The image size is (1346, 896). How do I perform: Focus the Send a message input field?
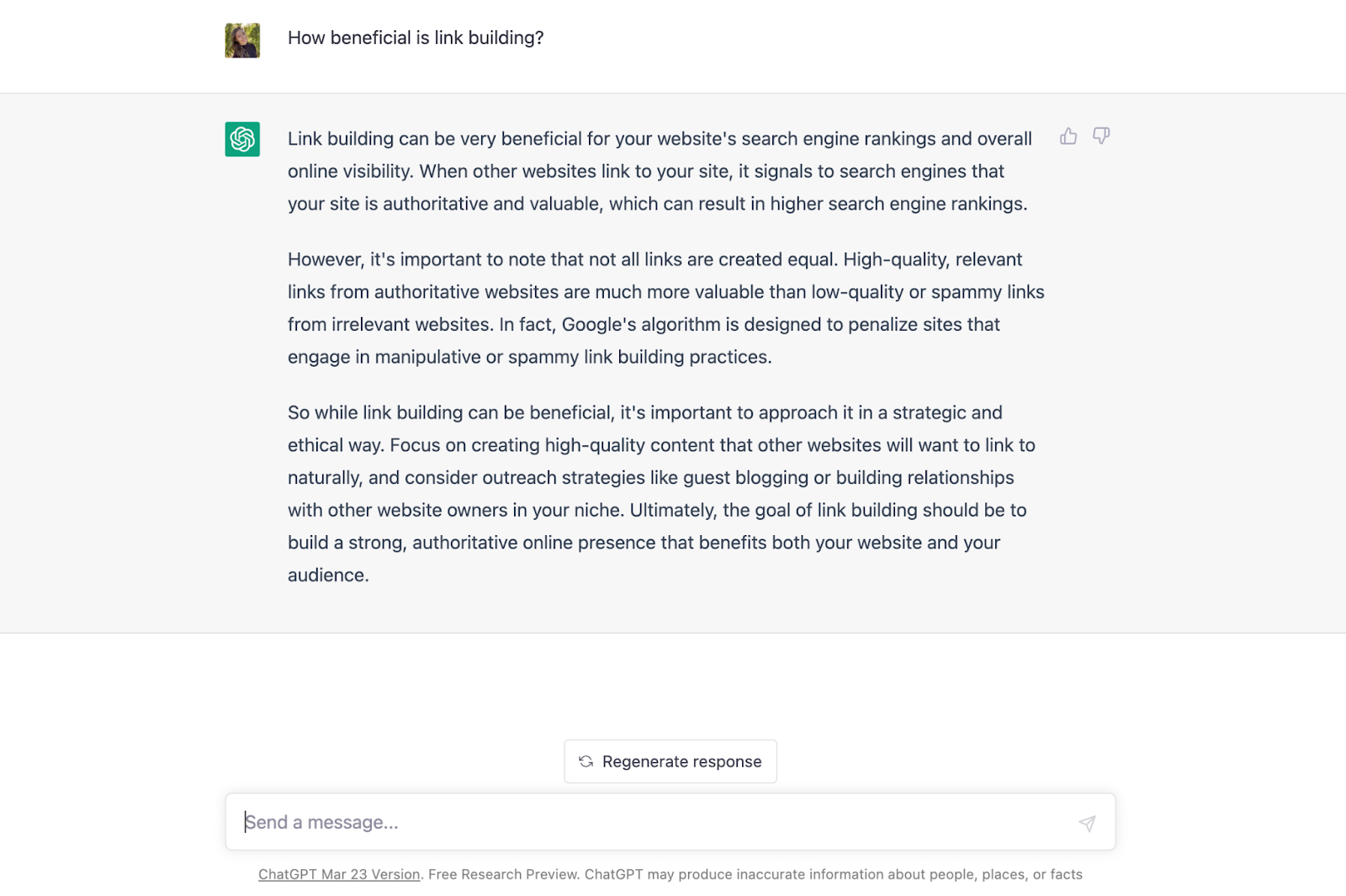(x=670, y=822)
